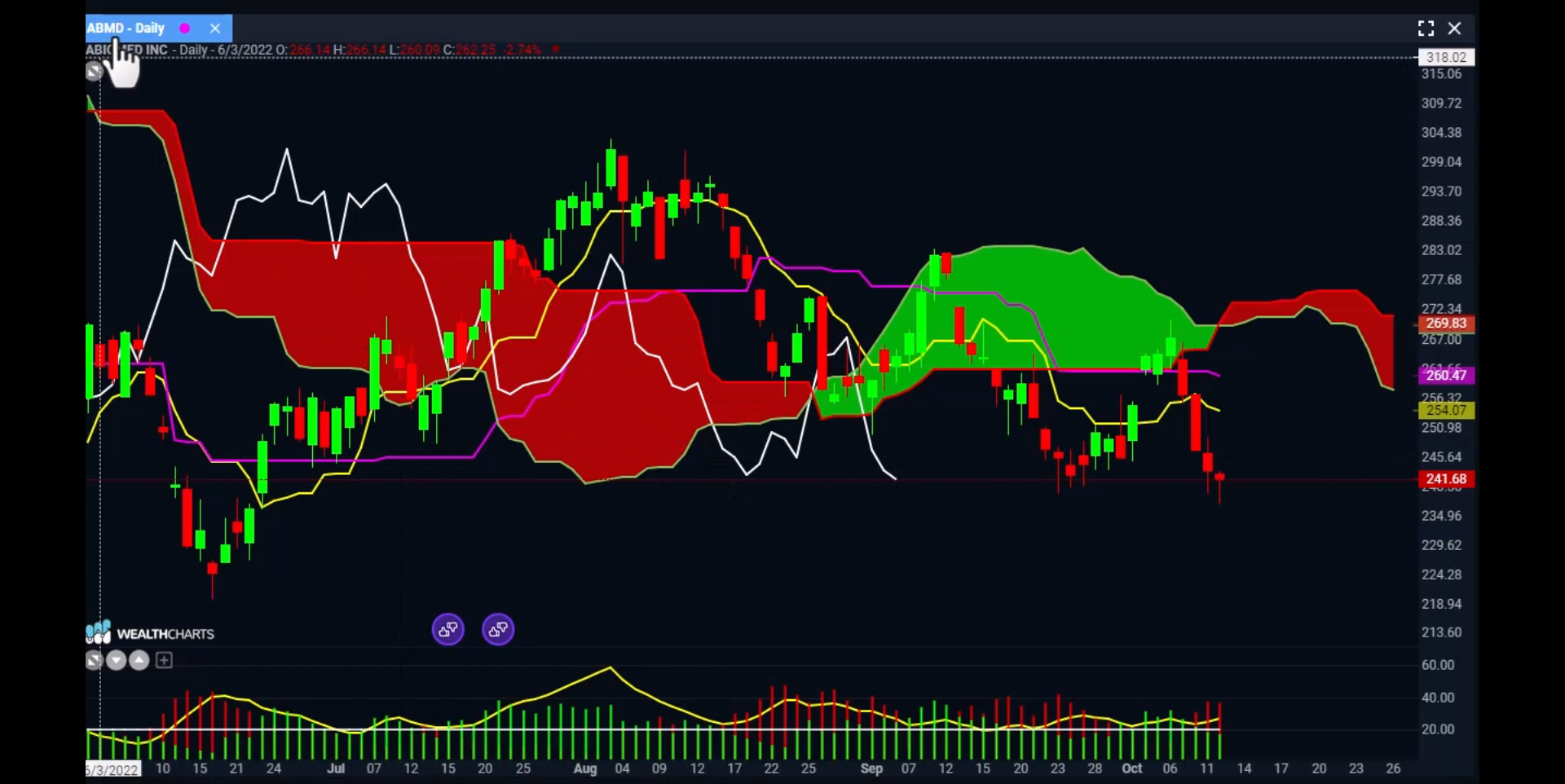This screenshot has height=784, width=1565.
Task: Click the resize icon on the price pane
Action: [x=94, y=72]
